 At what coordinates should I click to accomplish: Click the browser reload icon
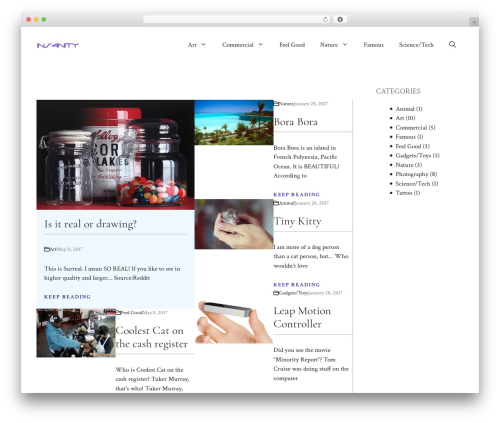325,19
